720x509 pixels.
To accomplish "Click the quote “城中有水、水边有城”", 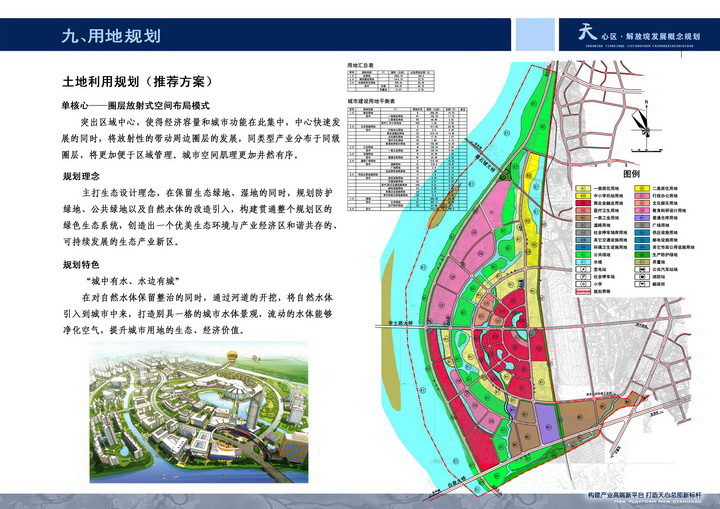I will tap(132, 281).
